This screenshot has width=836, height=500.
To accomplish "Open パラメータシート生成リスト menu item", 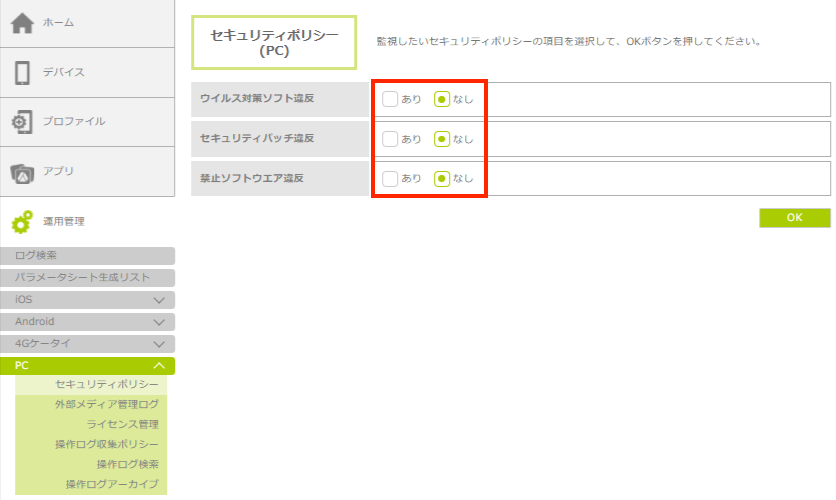I will (x=87, y=278).
